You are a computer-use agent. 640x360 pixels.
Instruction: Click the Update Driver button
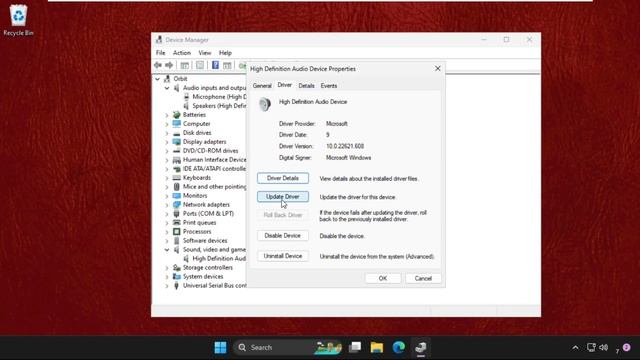tap(283, 197)
